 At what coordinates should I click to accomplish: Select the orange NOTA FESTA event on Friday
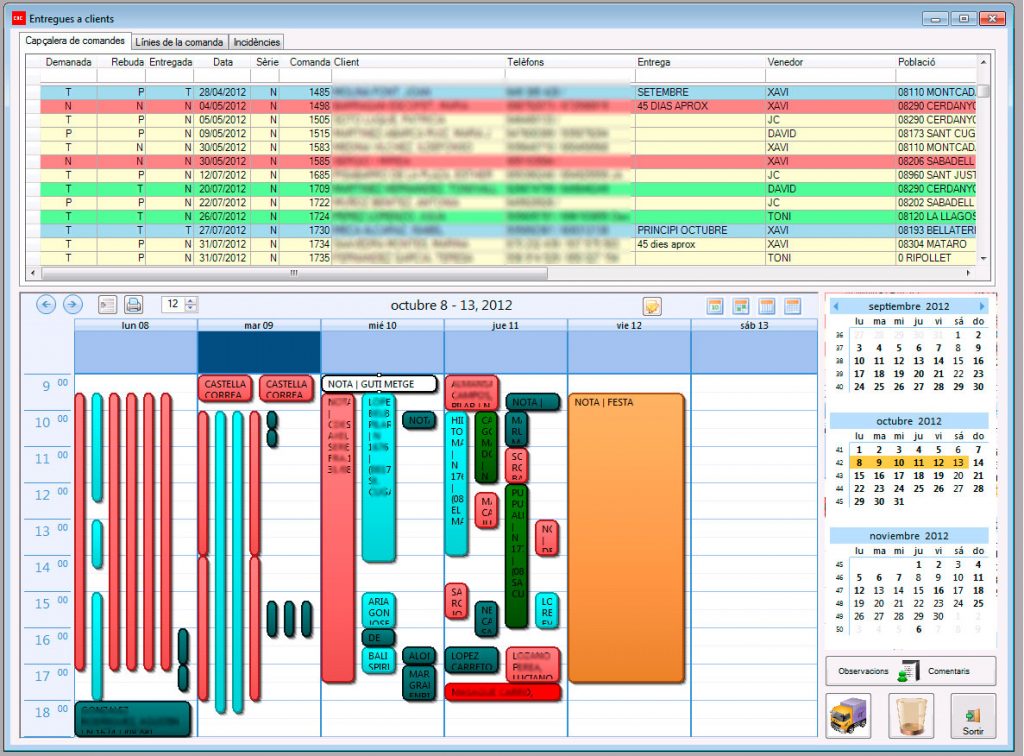pos(627,540)
